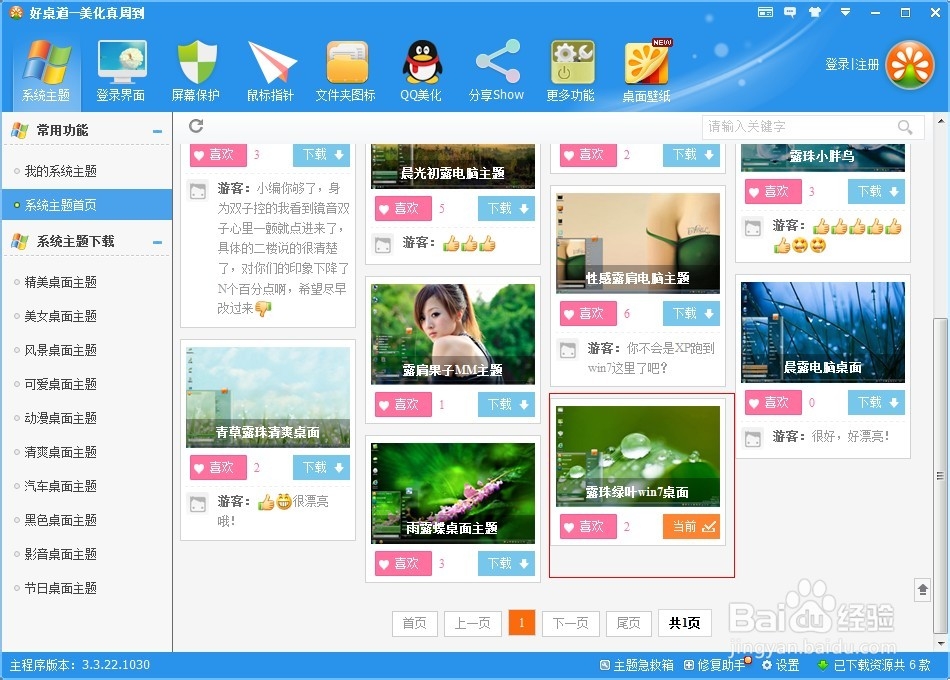Click the orange 当前 button
The width and height of the screenshot is (950, 680).
pyautogui.click(x=691, y=527)
